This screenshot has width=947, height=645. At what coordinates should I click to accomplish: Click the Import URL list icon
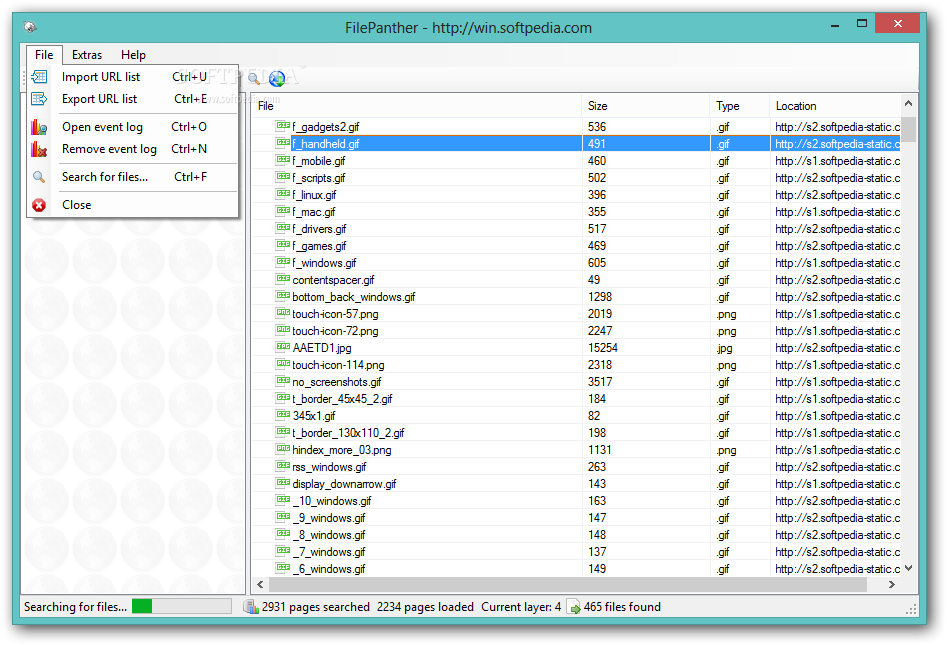[39, 77]
